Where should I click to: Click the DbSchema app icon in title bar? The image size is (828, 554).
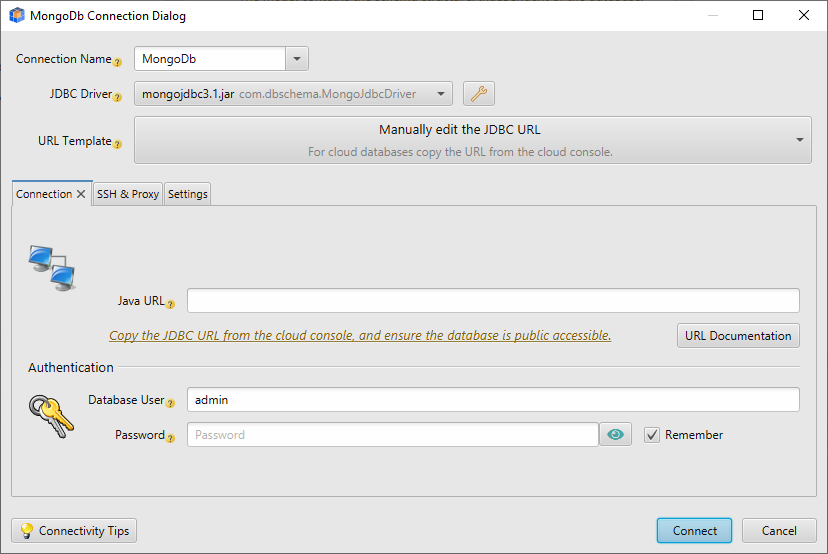click(x=17, y=15)
